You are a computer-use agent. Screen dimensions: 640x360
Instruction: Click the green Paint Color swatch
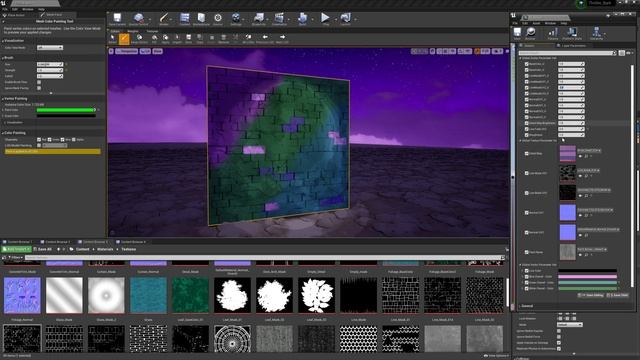tap(66, 110)
